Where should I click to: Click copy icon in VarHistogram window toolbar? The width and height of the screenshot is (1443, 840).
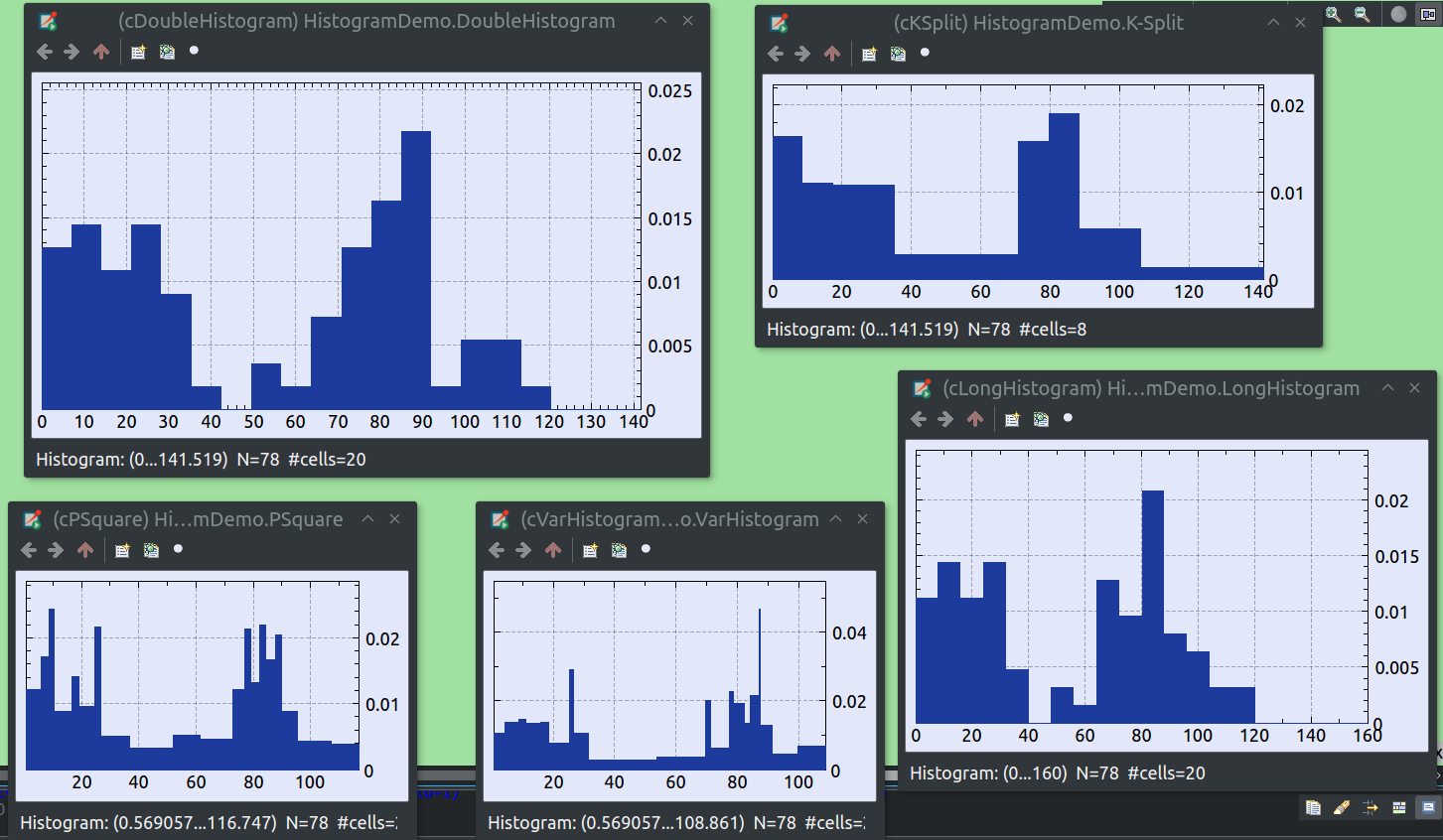pyautogui.click(x=619, y=550)
